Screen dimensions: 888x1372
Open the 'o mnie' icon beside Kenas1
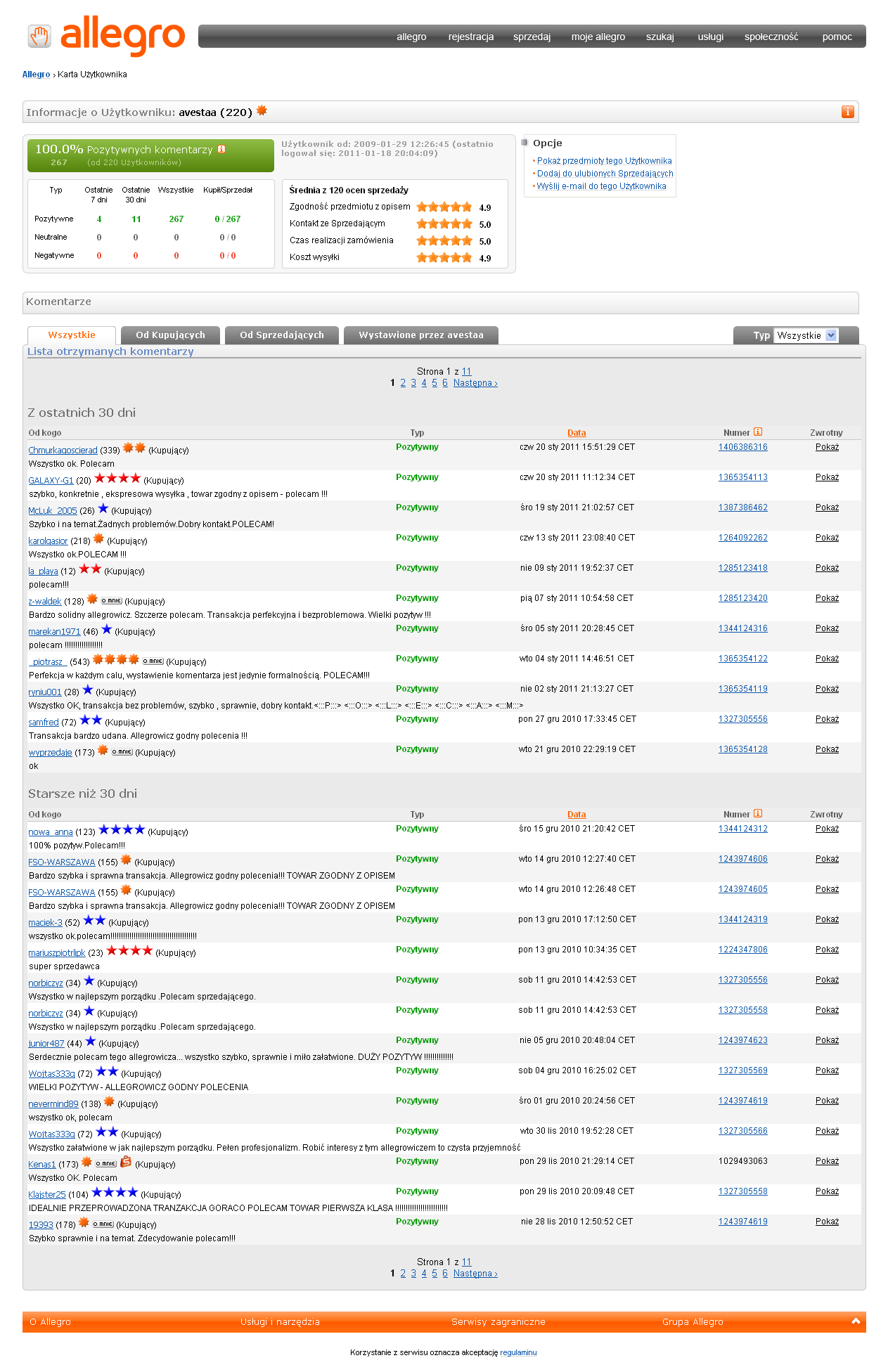pos(106,1164)
